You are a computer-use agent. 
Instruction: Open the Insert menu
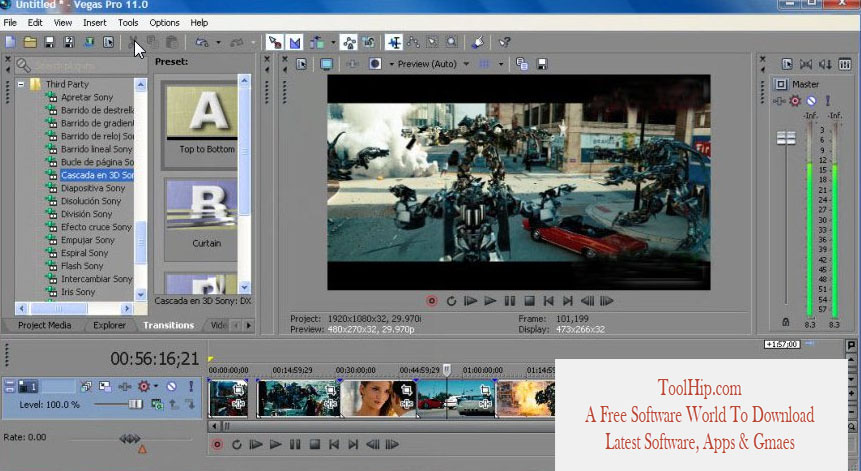click(95, 23)
